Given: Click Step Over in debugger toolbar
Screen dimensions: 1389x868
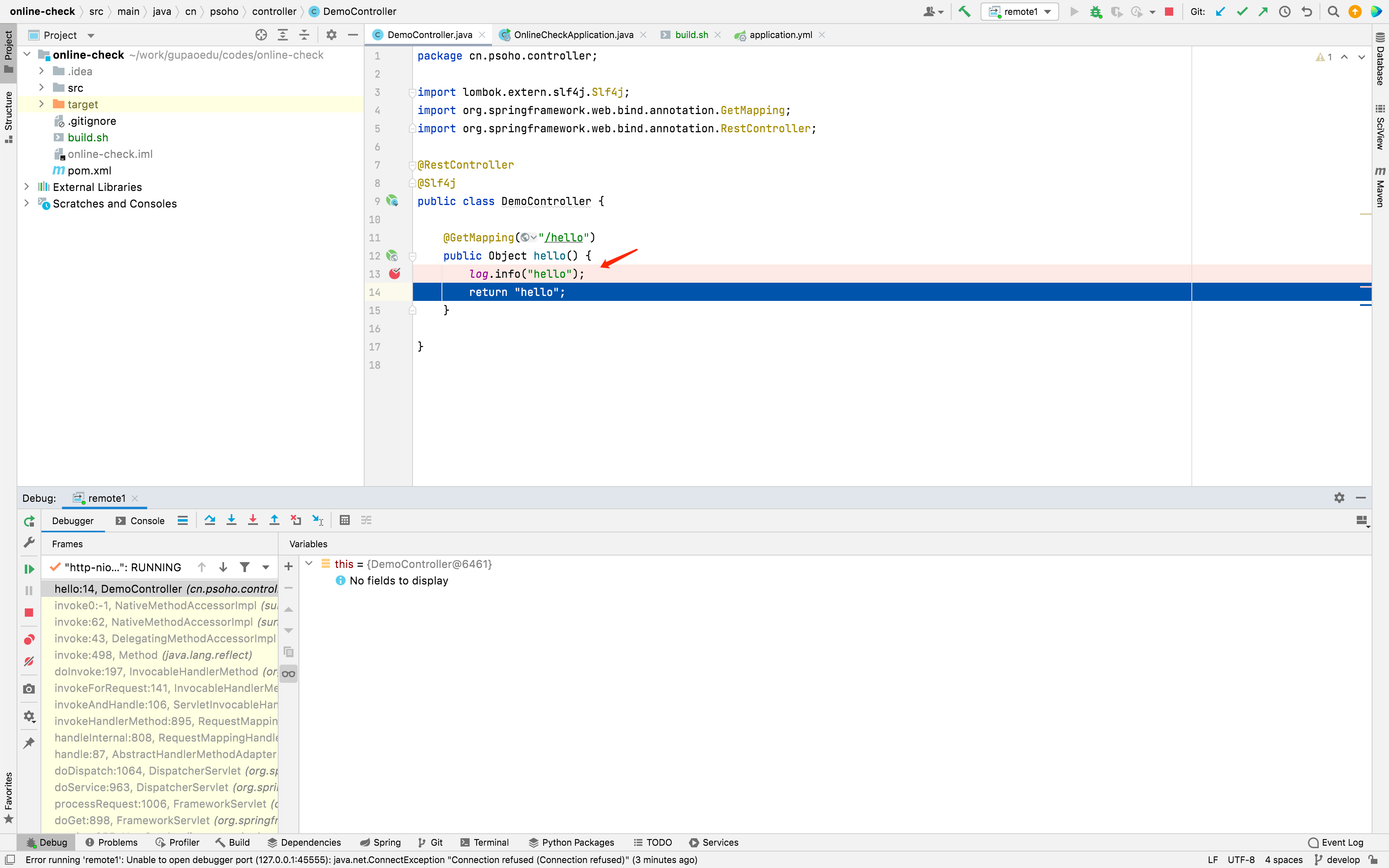Looking at the screenshot, I should click(210, 520).
